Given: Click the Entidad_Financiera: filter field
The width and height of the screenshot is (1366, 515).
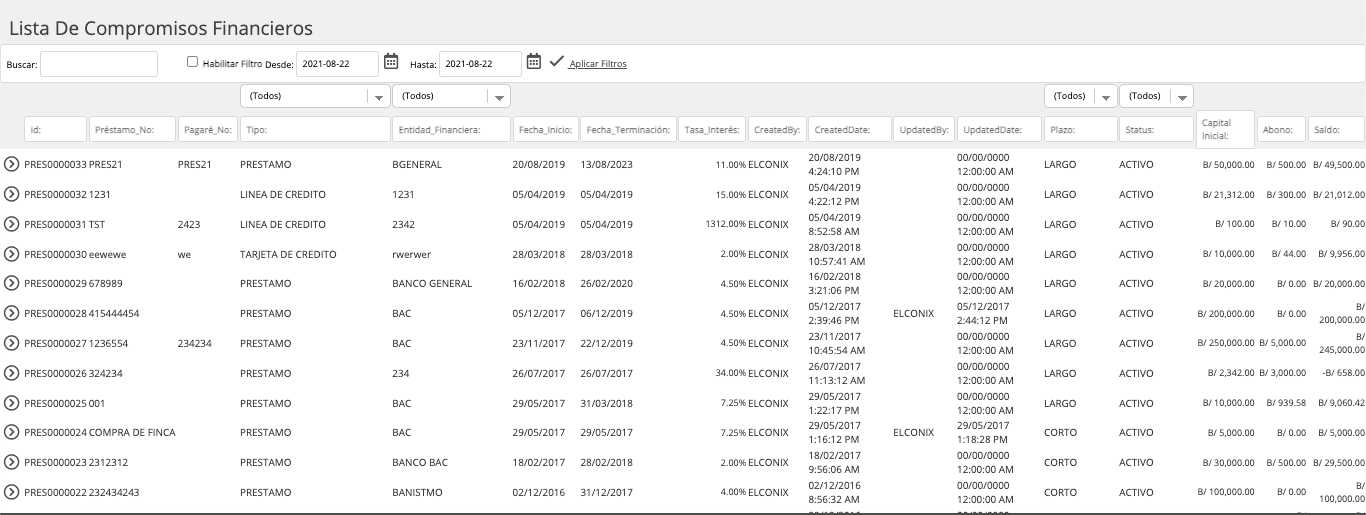Looking at the screenshot, I should point(452,129).
